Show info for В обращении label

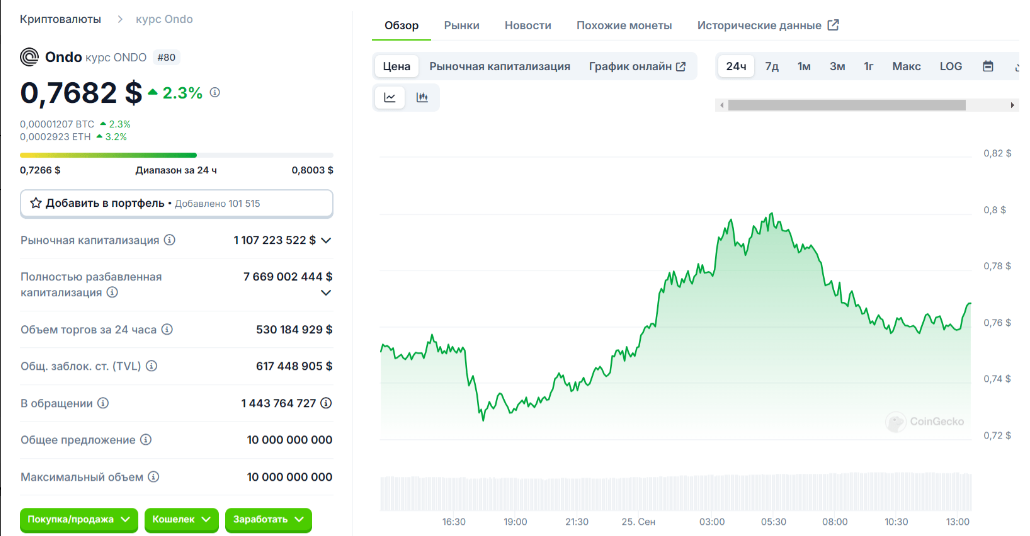pyautogui.click(x=103, y=403)
